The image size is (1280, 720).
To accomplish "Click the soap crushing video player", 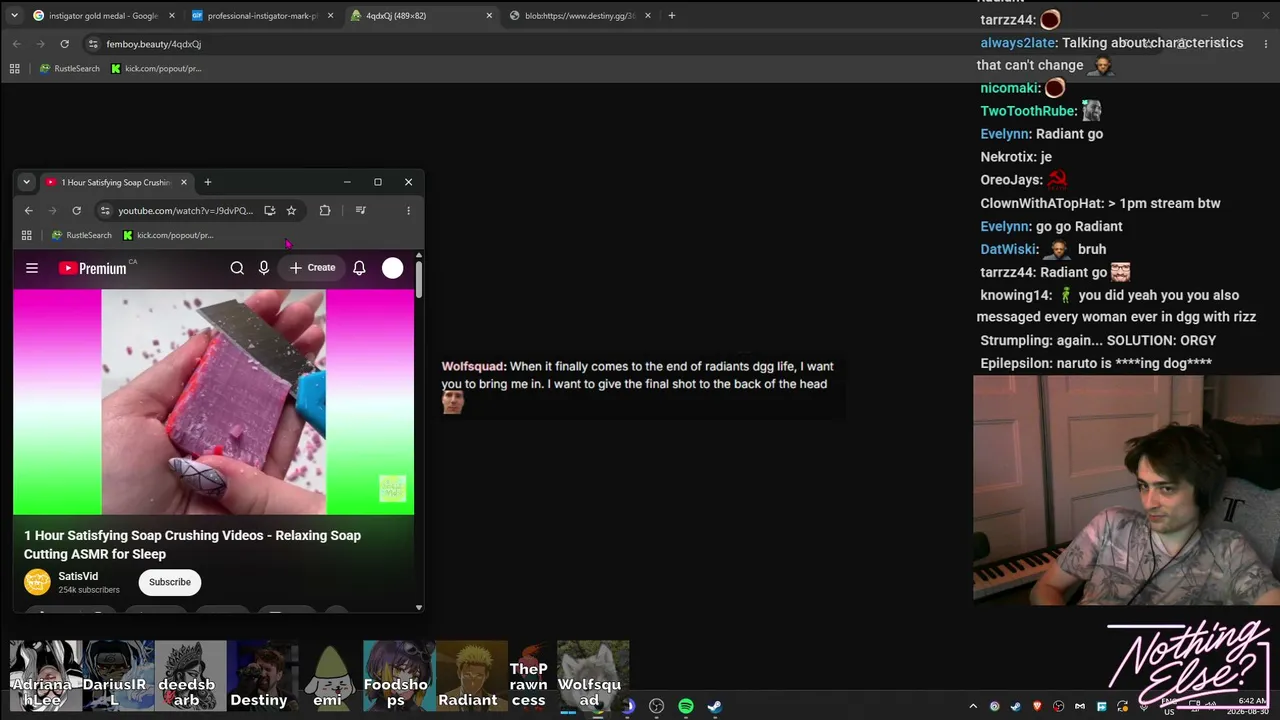I will click(213, 402).
